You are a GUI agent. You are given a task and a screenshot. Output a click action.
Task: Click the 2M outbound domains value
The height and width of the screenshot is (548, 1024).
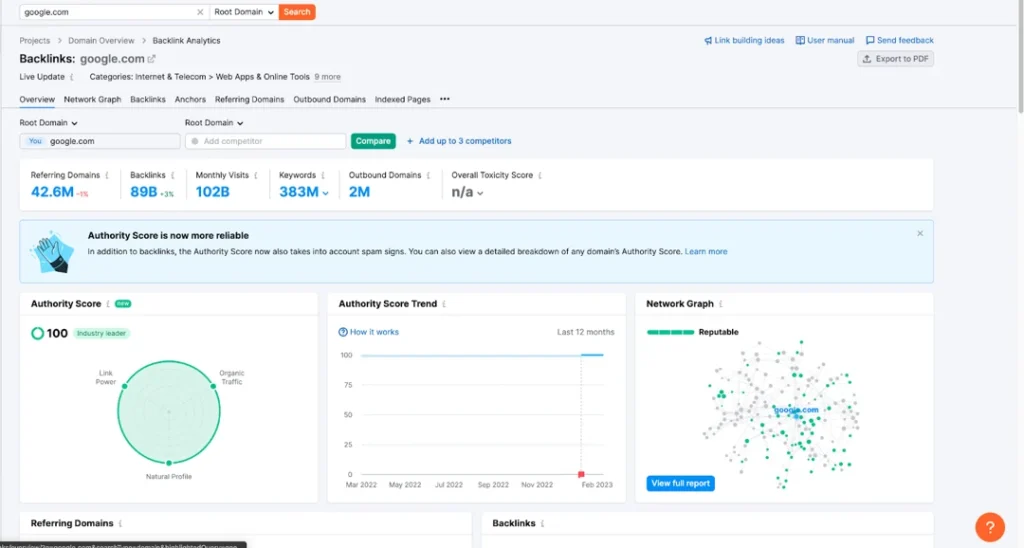(x=359, y=192)
